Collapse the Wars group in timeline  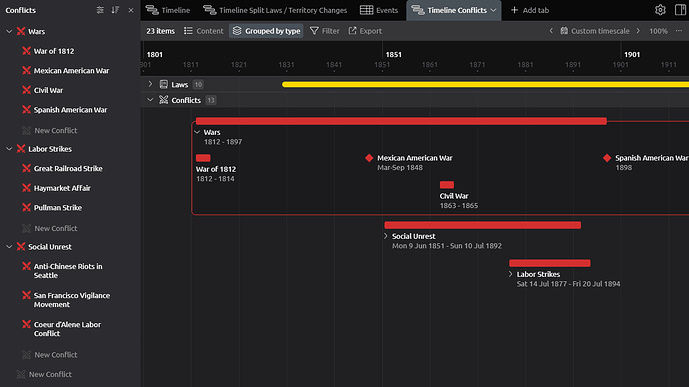[197, 132]
